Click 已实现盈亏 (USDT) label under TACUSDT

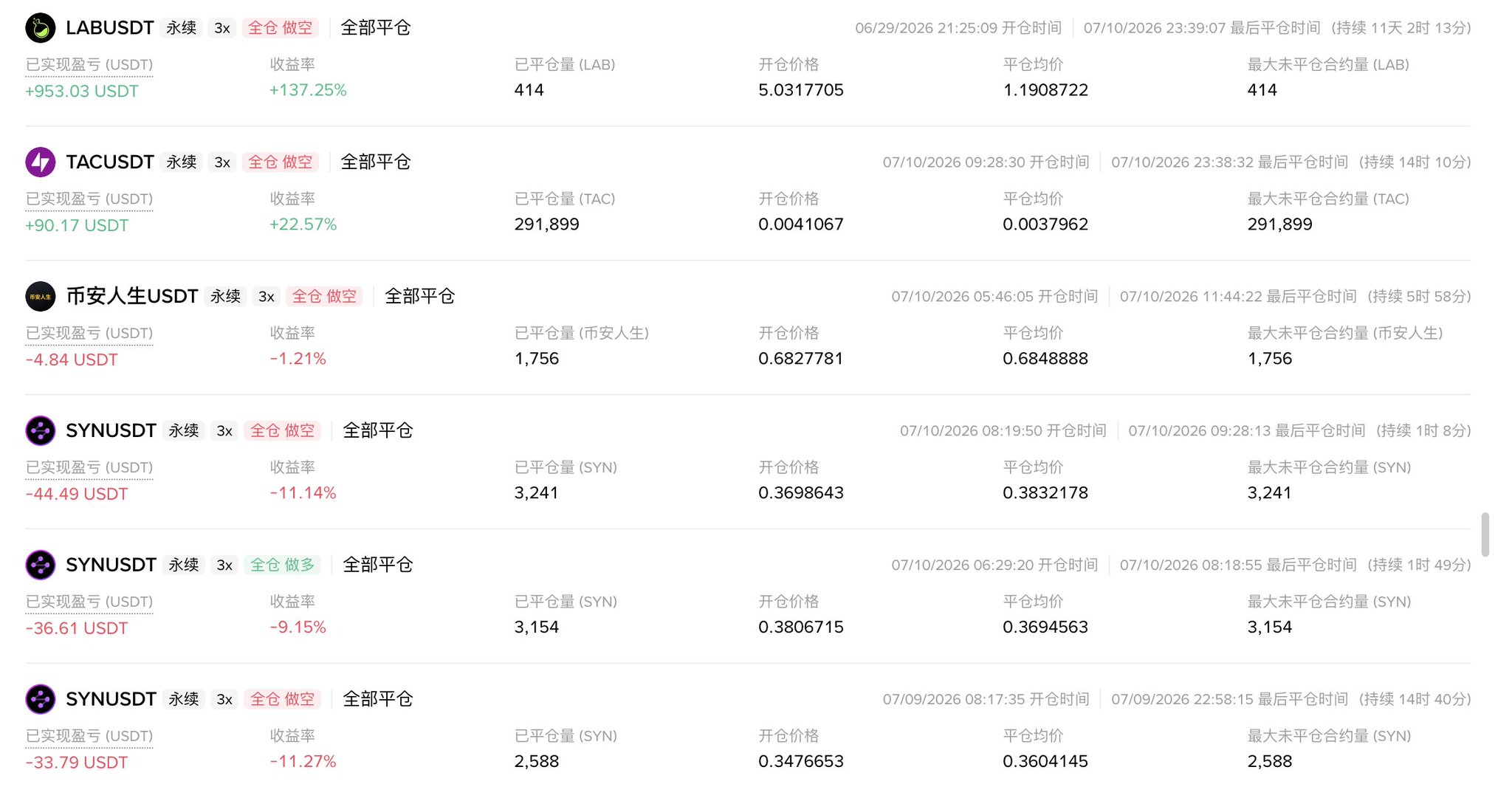coord(89,199)
